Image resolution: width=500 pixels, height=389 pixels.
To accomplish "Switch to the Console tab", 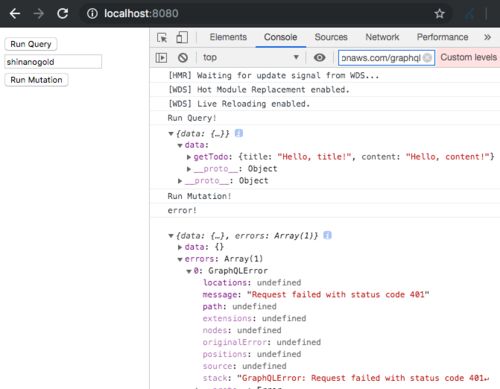I will click(x=280, y=37).
